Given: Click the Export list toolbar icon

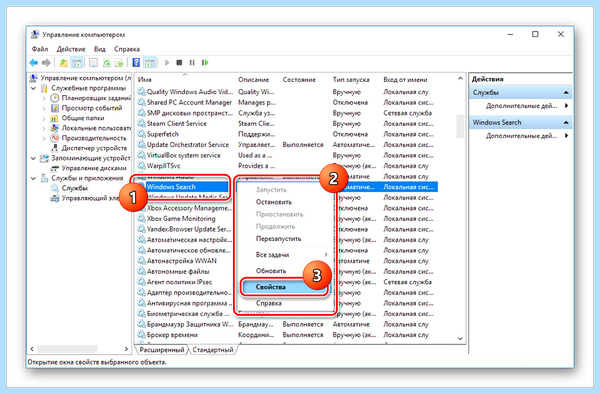Looking at the screenshot, I should (x=119, y=62).
